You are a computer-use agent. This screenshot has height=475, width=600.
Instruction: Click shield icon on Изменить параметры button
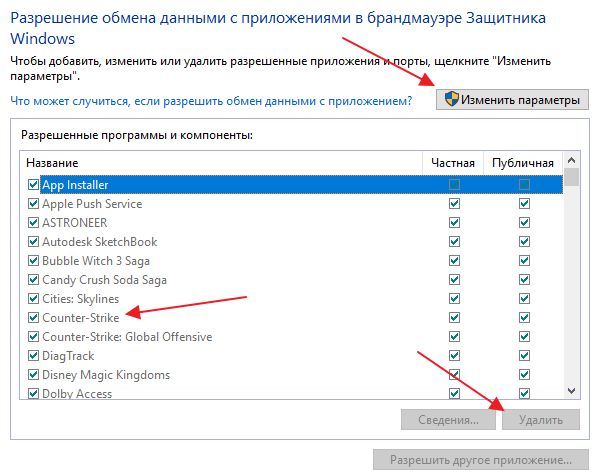(452, 99)
